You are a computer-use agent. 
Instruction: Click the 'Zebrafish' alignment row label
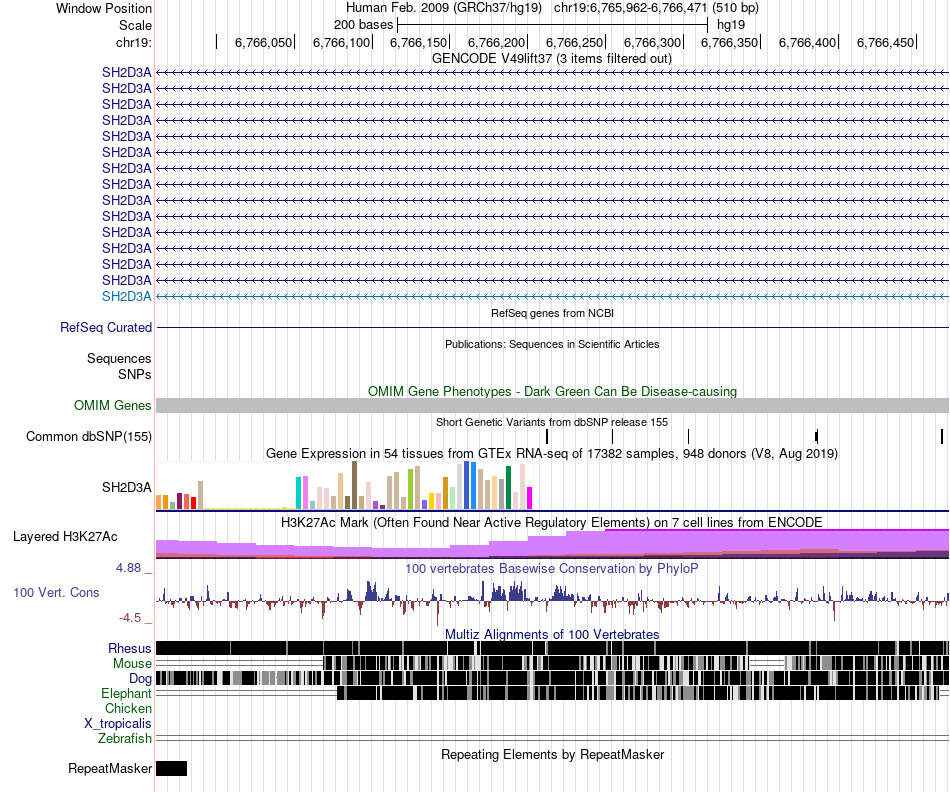125,738
